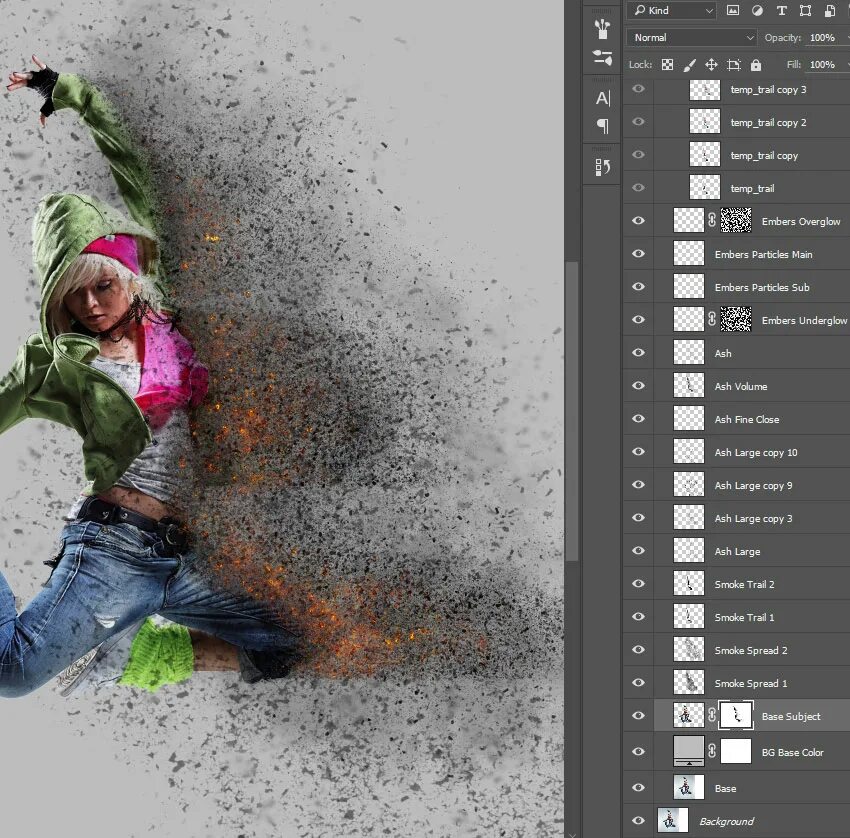Click the Lock all padlock icon
Image resolution: width=850 pixels, height=838 pixels.
(756, 65)
